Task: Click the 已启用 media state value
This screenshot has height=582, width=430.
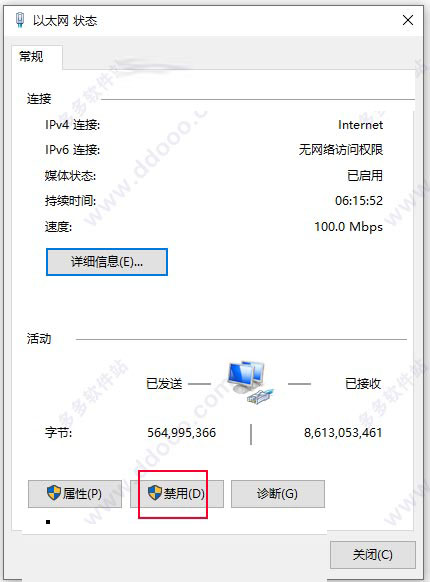Action: coord(365,175)
